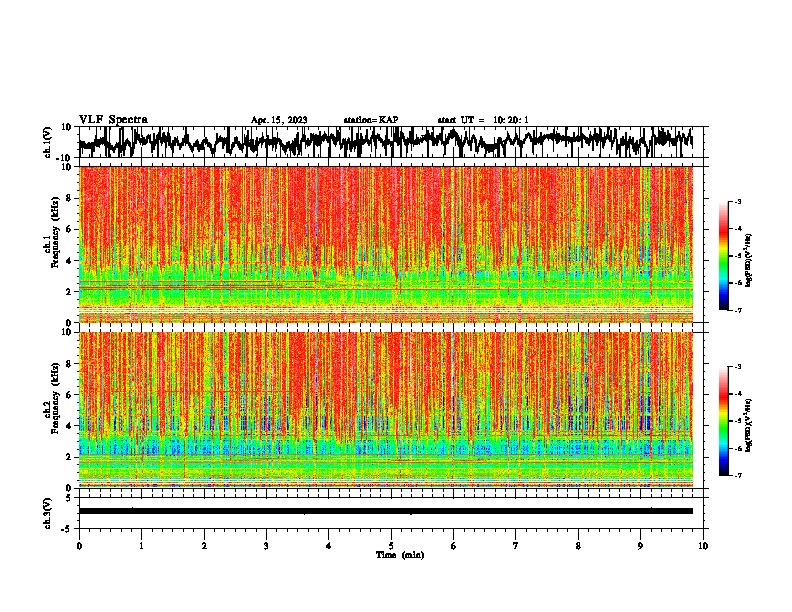This screenshot has height=612, width=792.
Task: Click the "8" kHz tick of ch.2 spectrogram
Action: pyautogui.click(x=69, y=364)
